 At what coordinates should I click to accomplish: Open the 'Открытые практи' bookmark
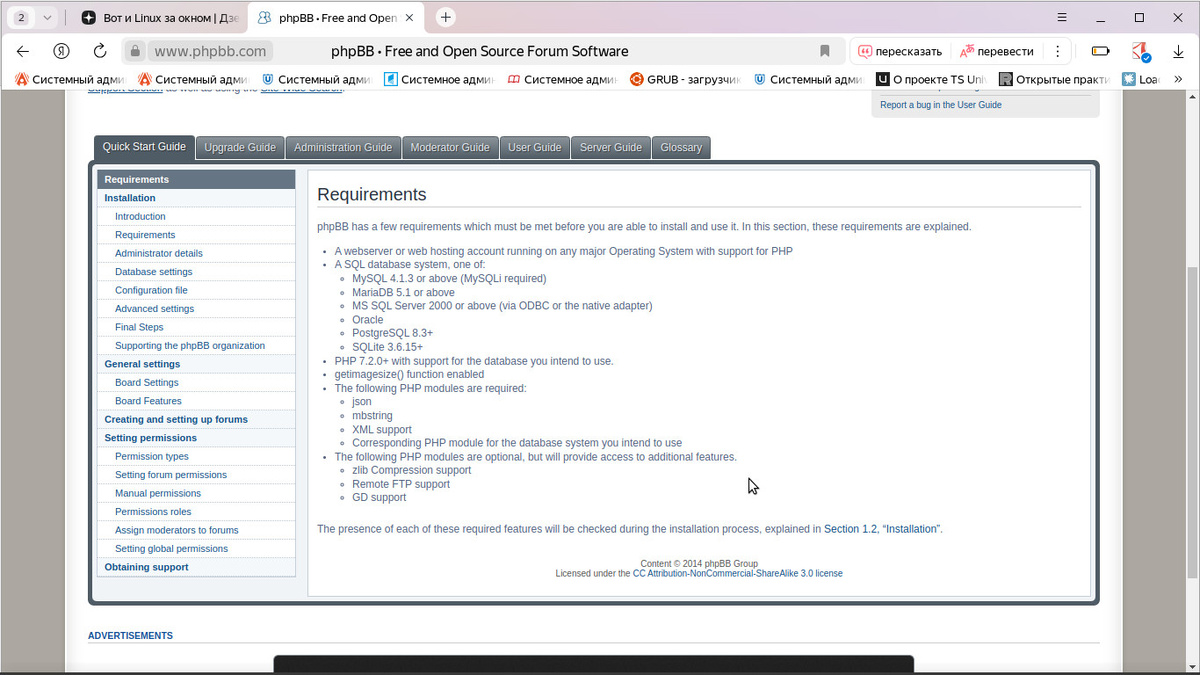pyautogui.click(x=1054, y=79)
